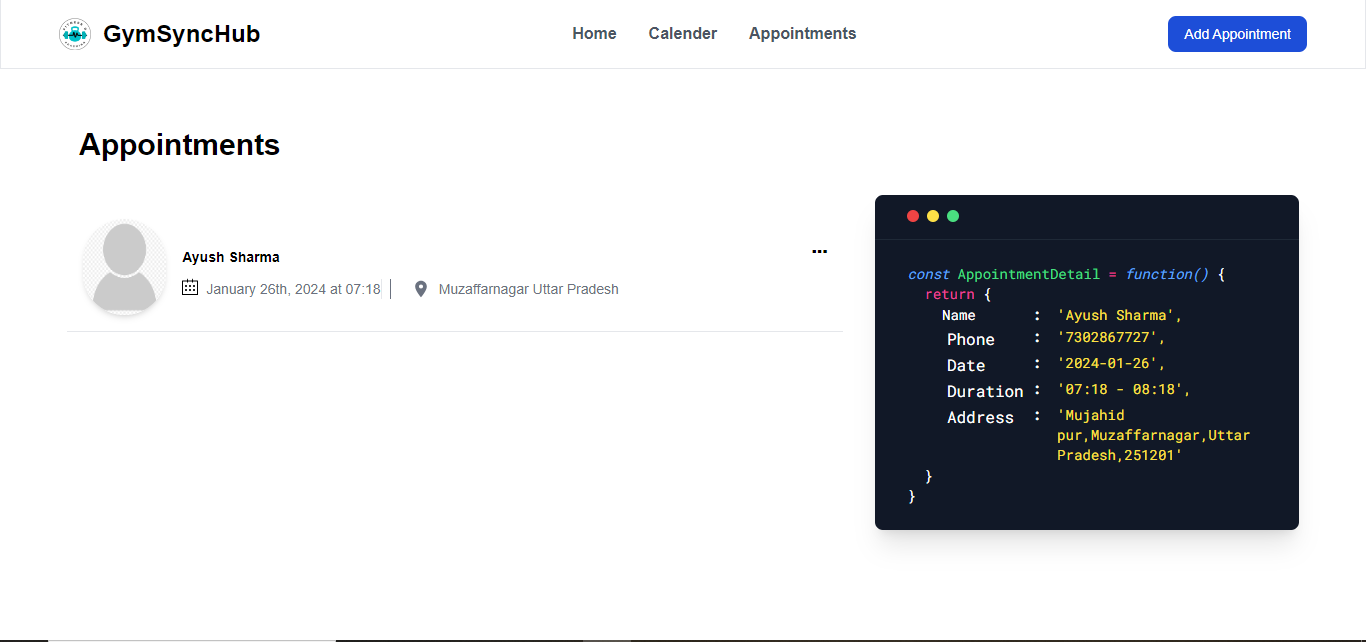Click the 'return {' code line
1366x642 pixels.
pyautogui.click(x=958, y=295)
